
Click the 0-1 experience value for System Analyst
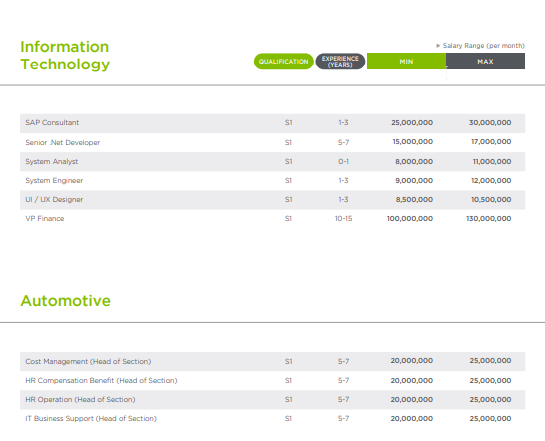(x=343, y=162)
